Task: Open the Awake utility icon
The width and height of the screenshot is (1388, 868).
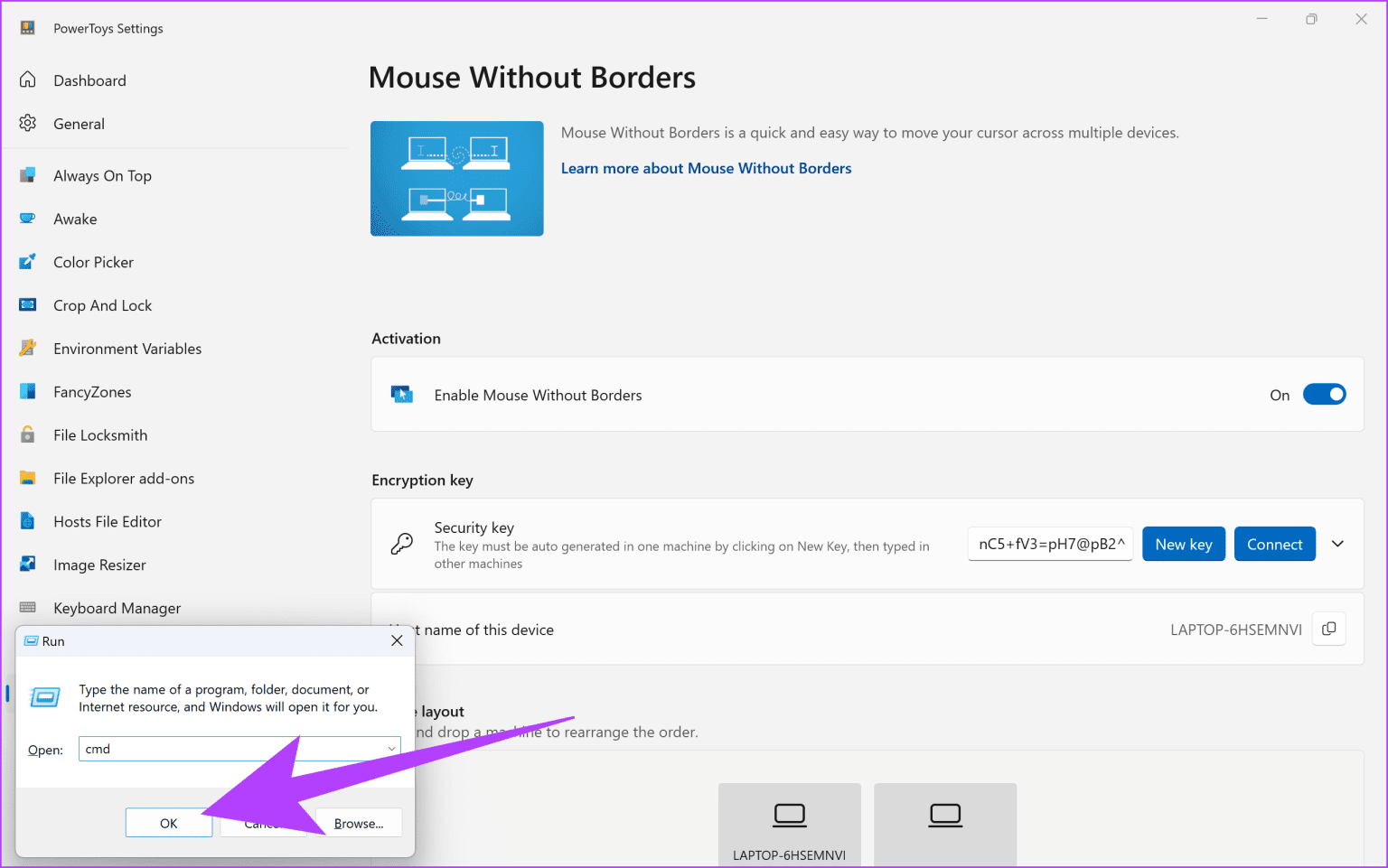Action: 27,219
